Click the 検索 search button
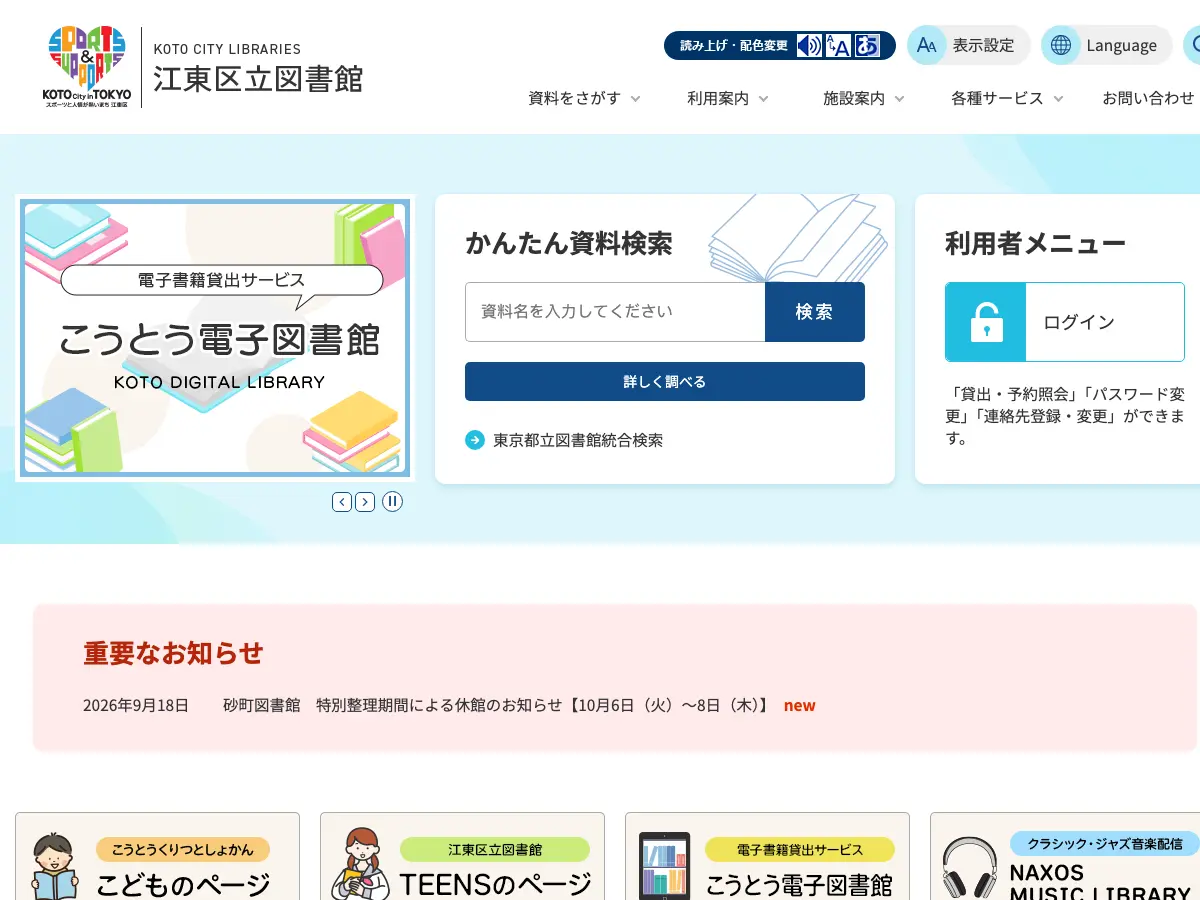Viewport: 1200px width, 900px height. point(815,312)
